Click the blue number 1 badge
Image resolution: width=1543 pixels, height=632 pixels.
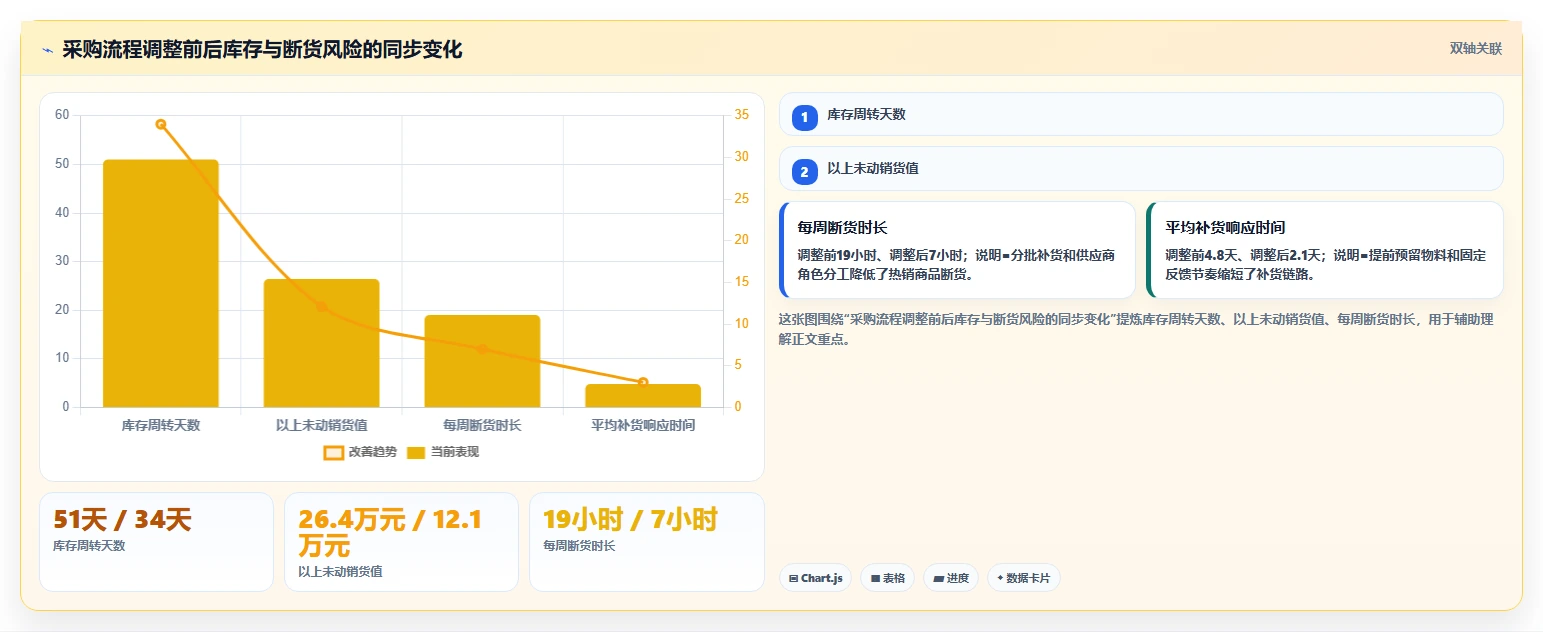(x=805, y=118)
